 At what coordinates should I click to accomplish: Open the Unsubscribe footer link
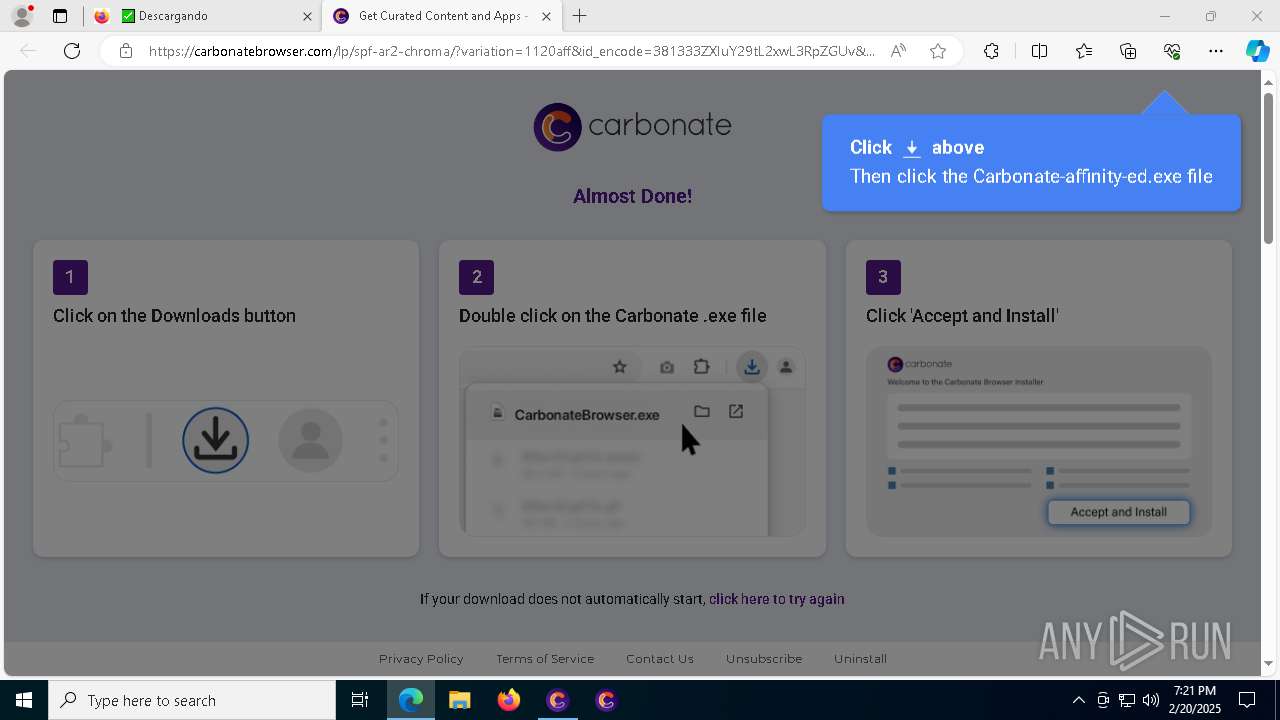point(764,659)
